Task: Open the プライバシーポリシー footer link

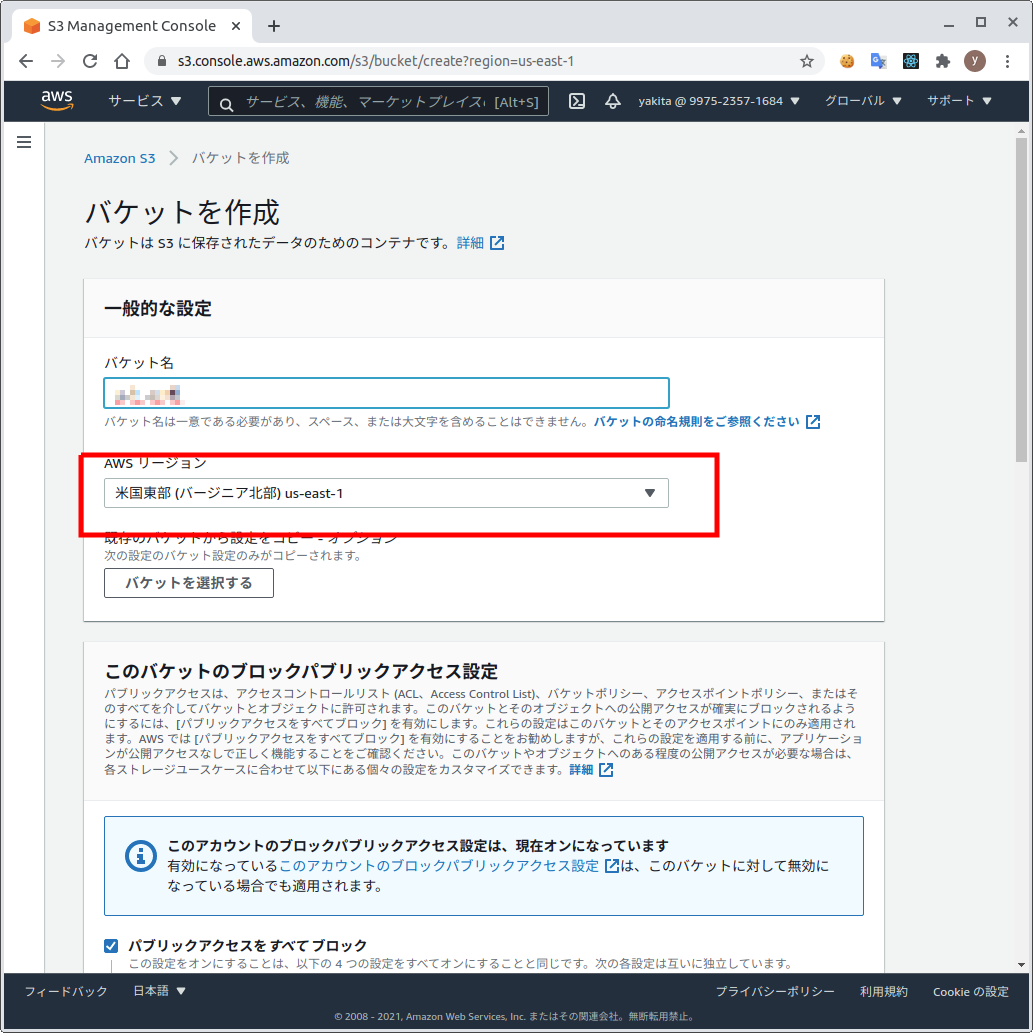Action: pyautogui.click(x=775, y=991)
